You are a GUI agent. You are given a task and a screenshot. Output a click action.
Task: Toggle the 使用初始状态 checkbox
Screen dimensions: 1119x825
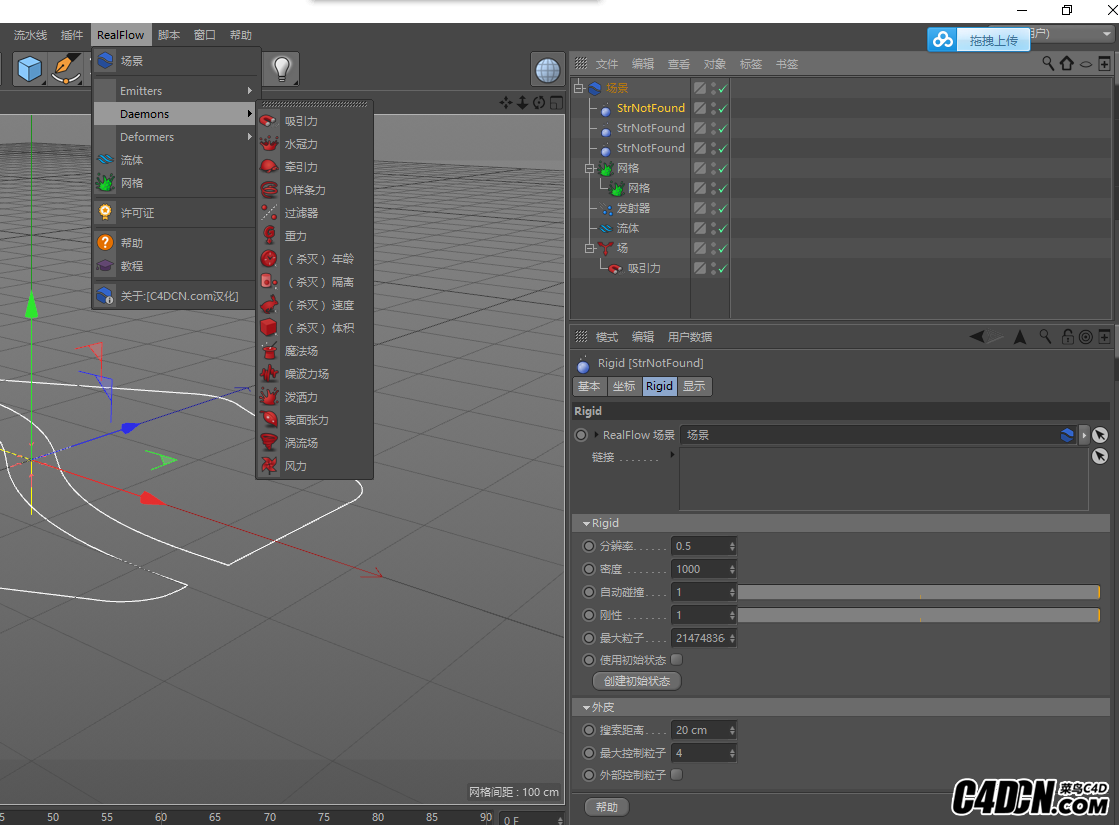click(677, 659)
